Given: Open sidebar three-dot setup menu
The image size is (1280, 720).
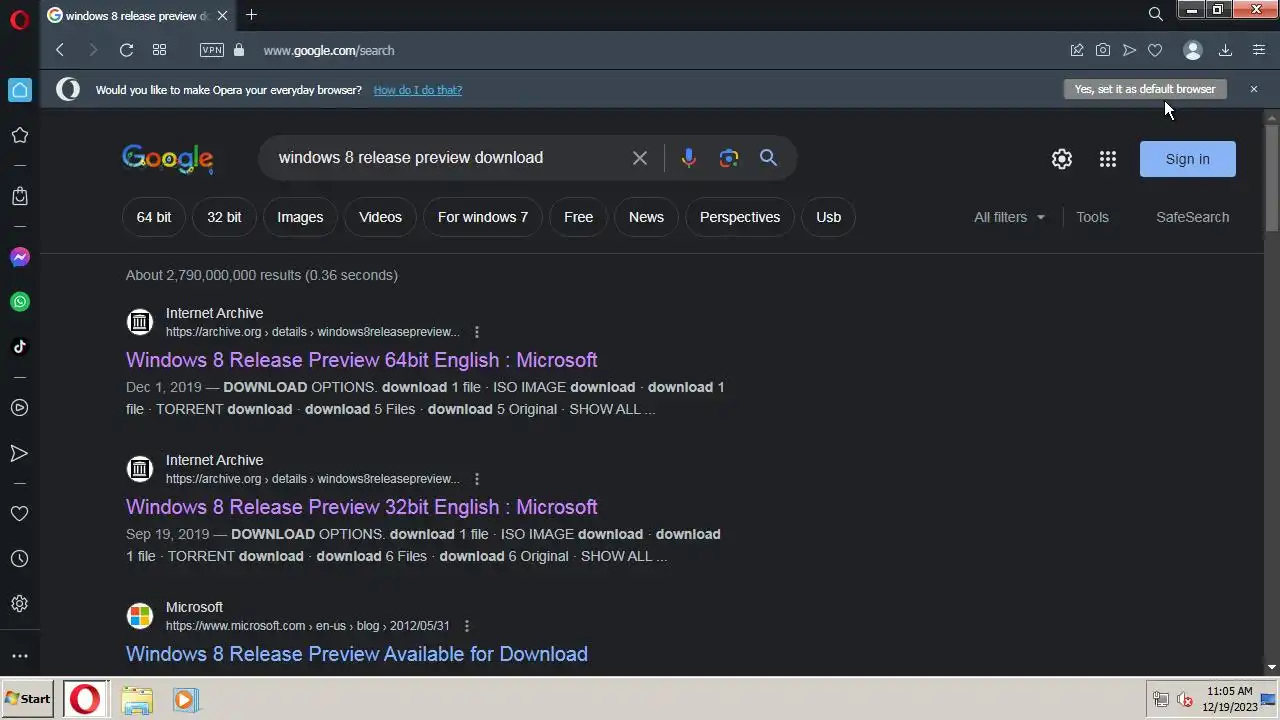Looking at the screenshot, I should (20, 657).
